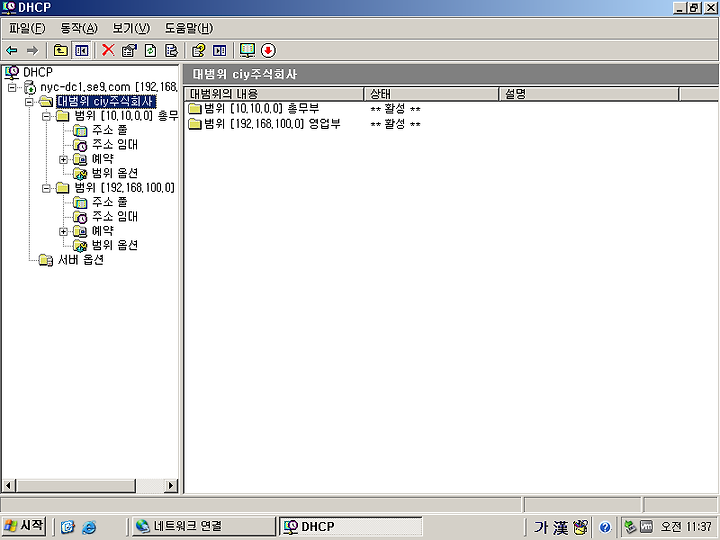Click Export List toolbar icon

tap(171, 51)
